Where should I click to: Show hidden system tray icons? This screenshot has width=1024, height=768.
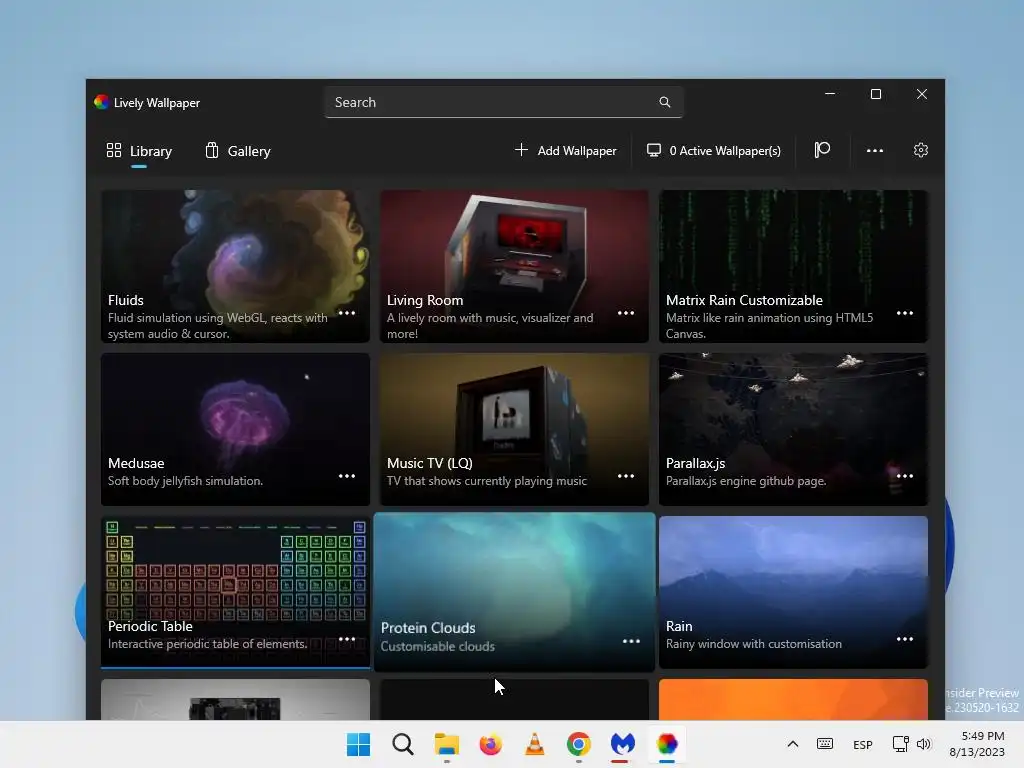pos(793,744)
